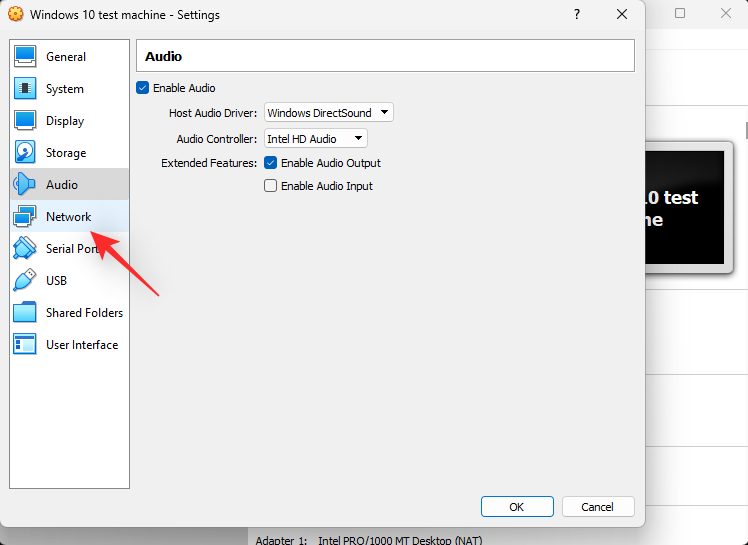The width and height of the screenshot is (748, 545).
Task: Click the VM preview thumbnail in background window
Action: 688,207
